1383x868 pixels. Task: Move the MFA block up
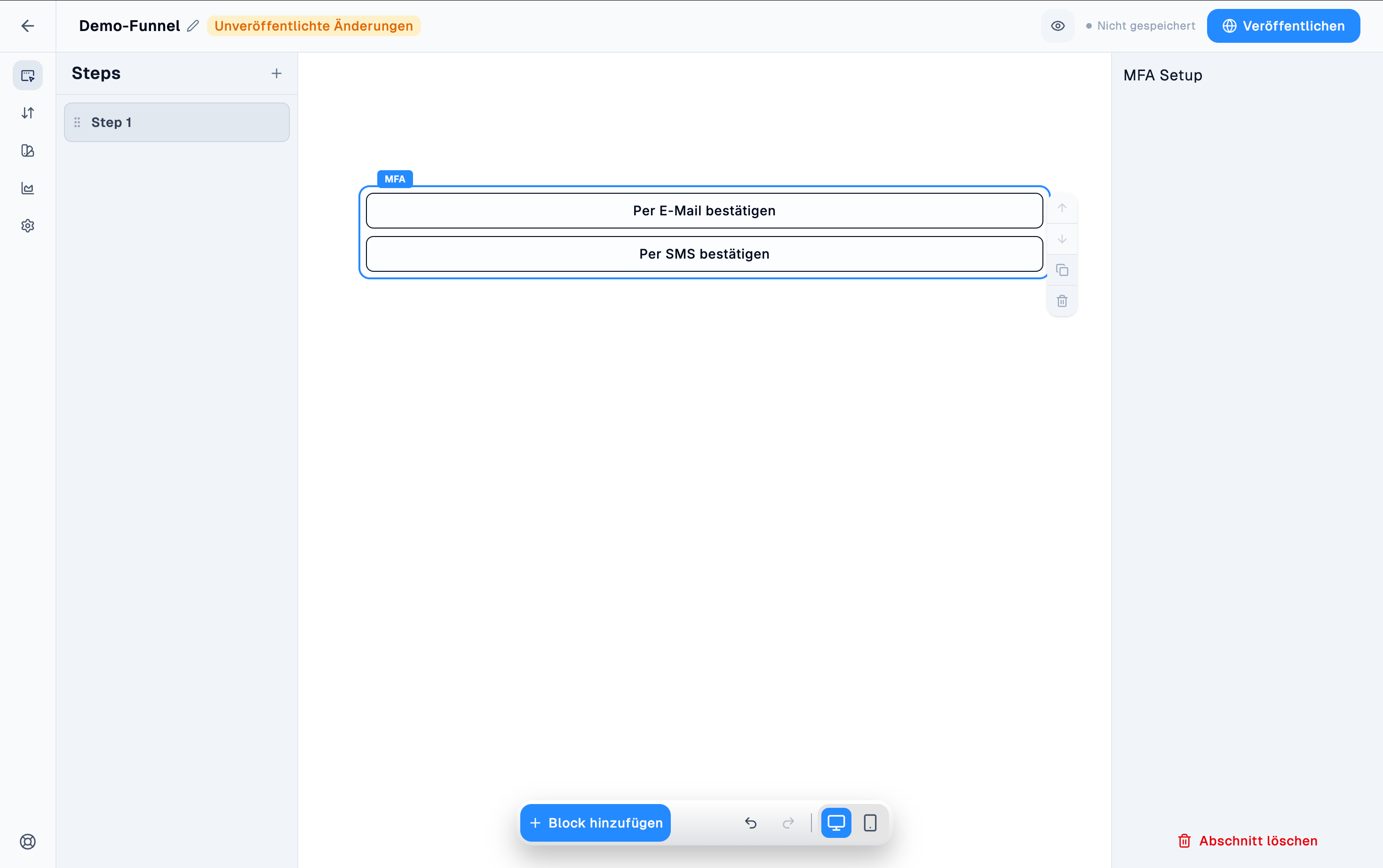(1062, 208)
